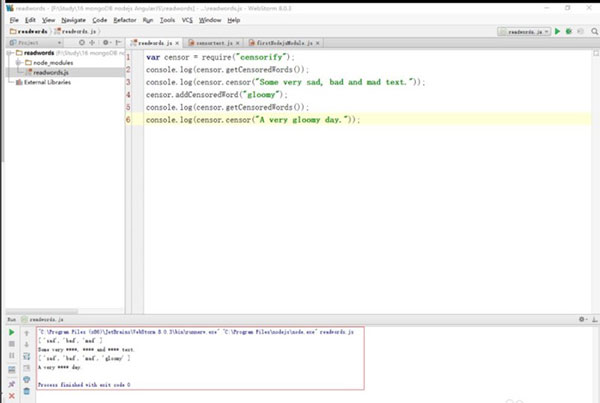Open the readwords.js run configuration dropdown

click(524, 31)
